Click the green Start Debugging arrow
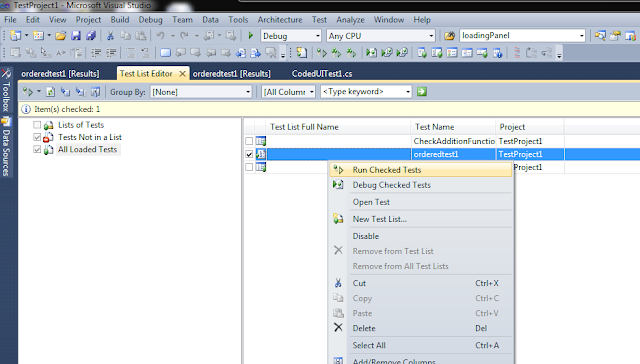 click(x=251, y=36)
